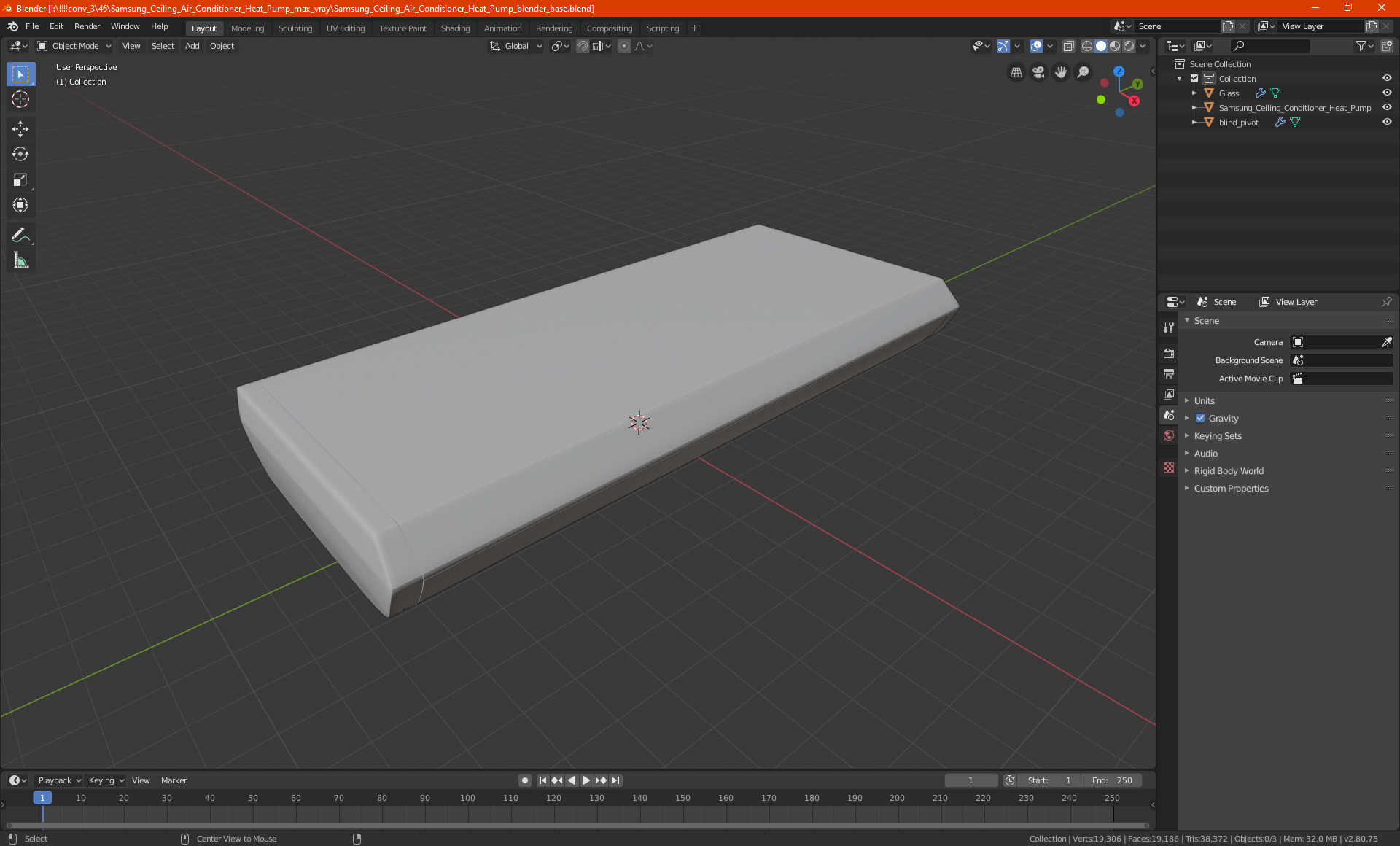Image resolution: width=1400 pixels, height=846 pixels.
Task: Open the File menu
Action: click(x=32, y=26)
